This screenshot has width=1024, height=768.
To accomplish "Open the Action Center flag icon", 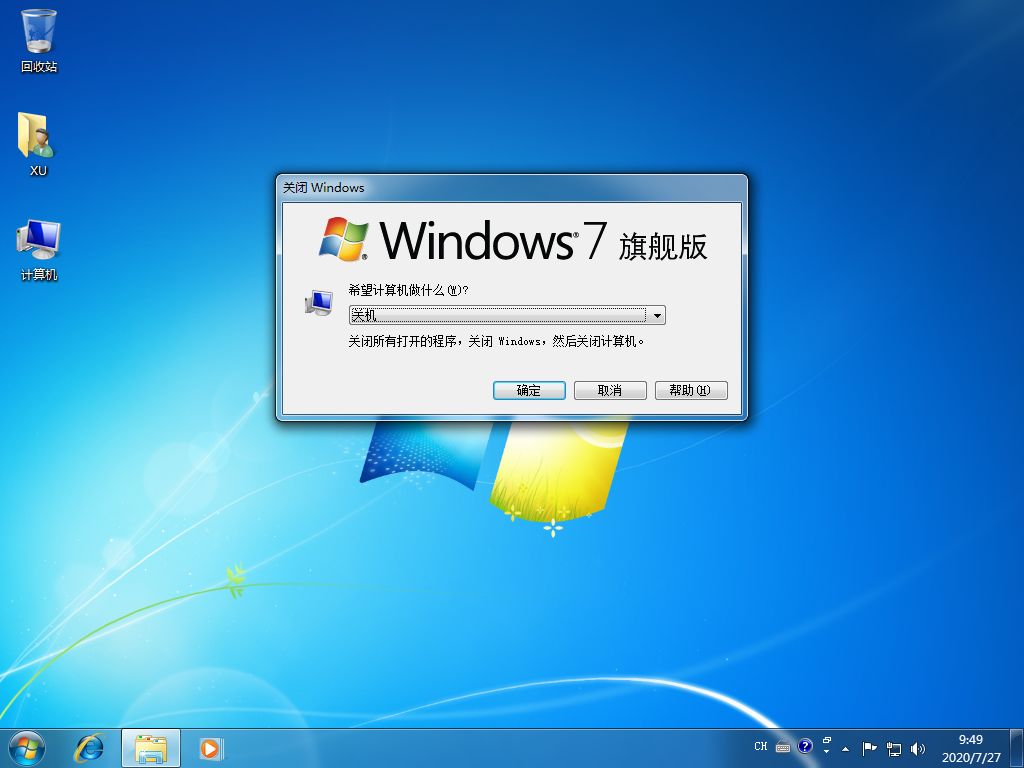I will (869, 748).
